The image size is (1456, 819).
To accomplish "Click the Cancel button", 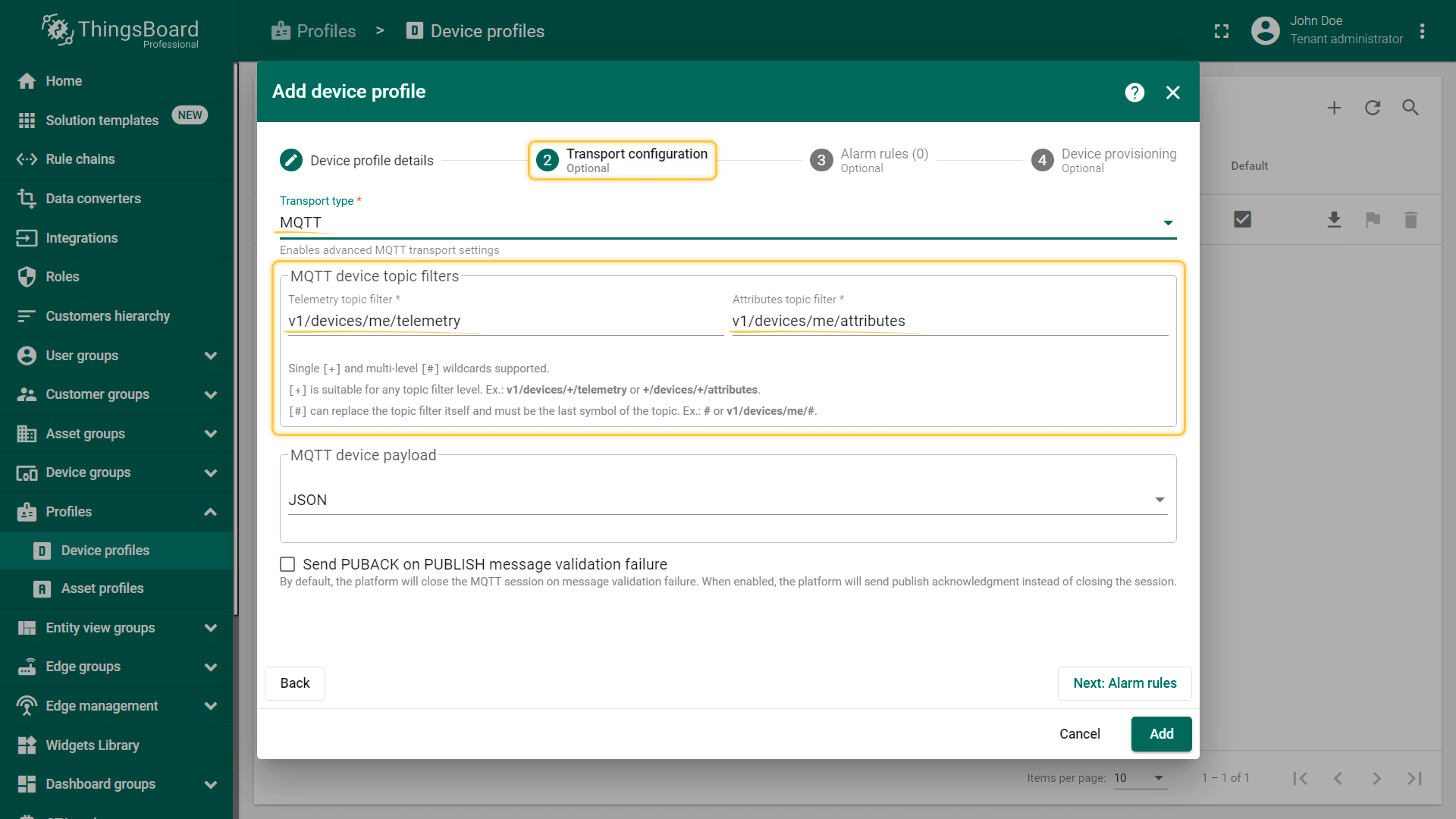I will point(1079,734).
